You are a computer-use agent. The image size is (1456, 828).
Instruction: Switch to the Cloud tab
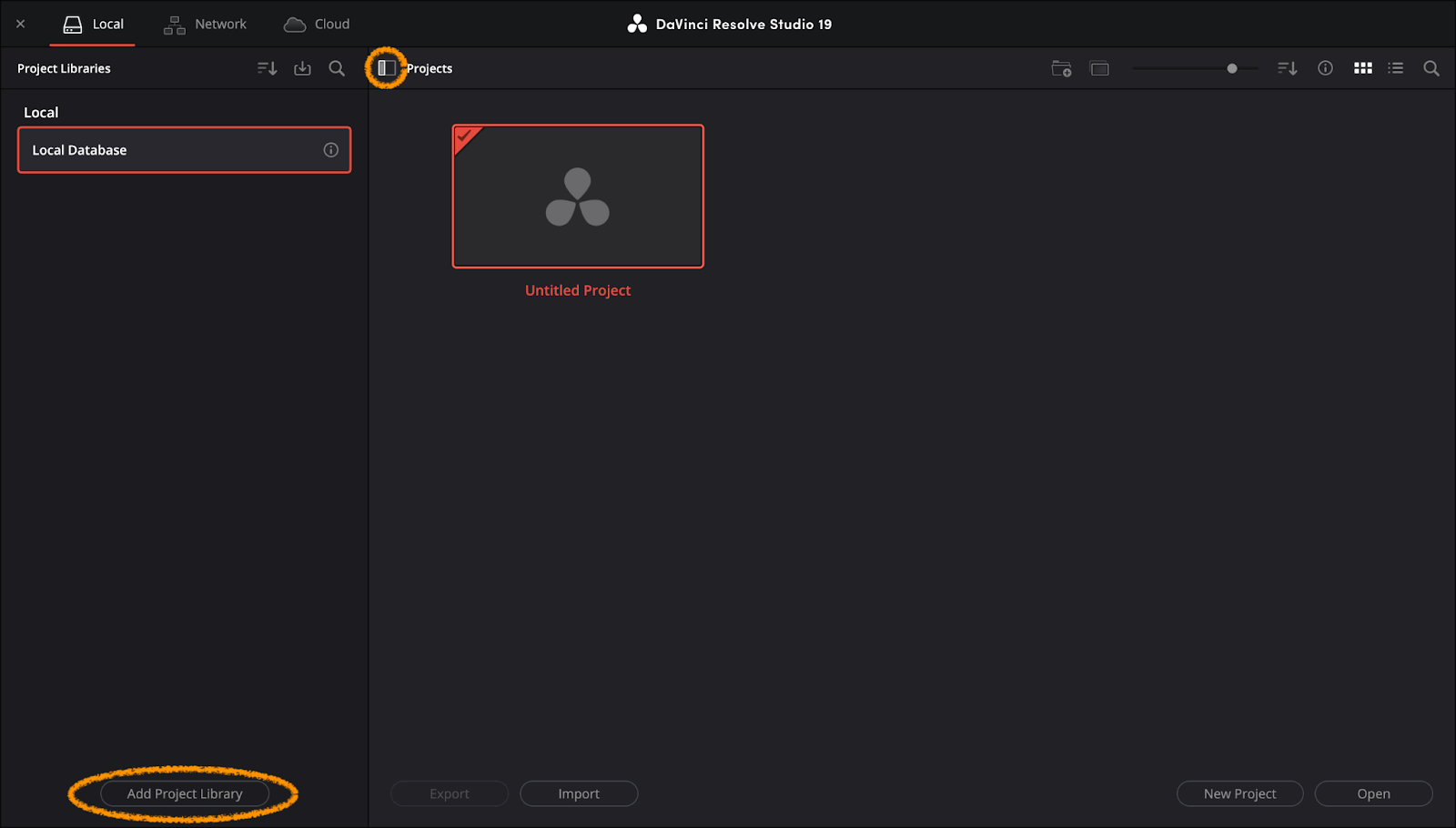(317, 25)
